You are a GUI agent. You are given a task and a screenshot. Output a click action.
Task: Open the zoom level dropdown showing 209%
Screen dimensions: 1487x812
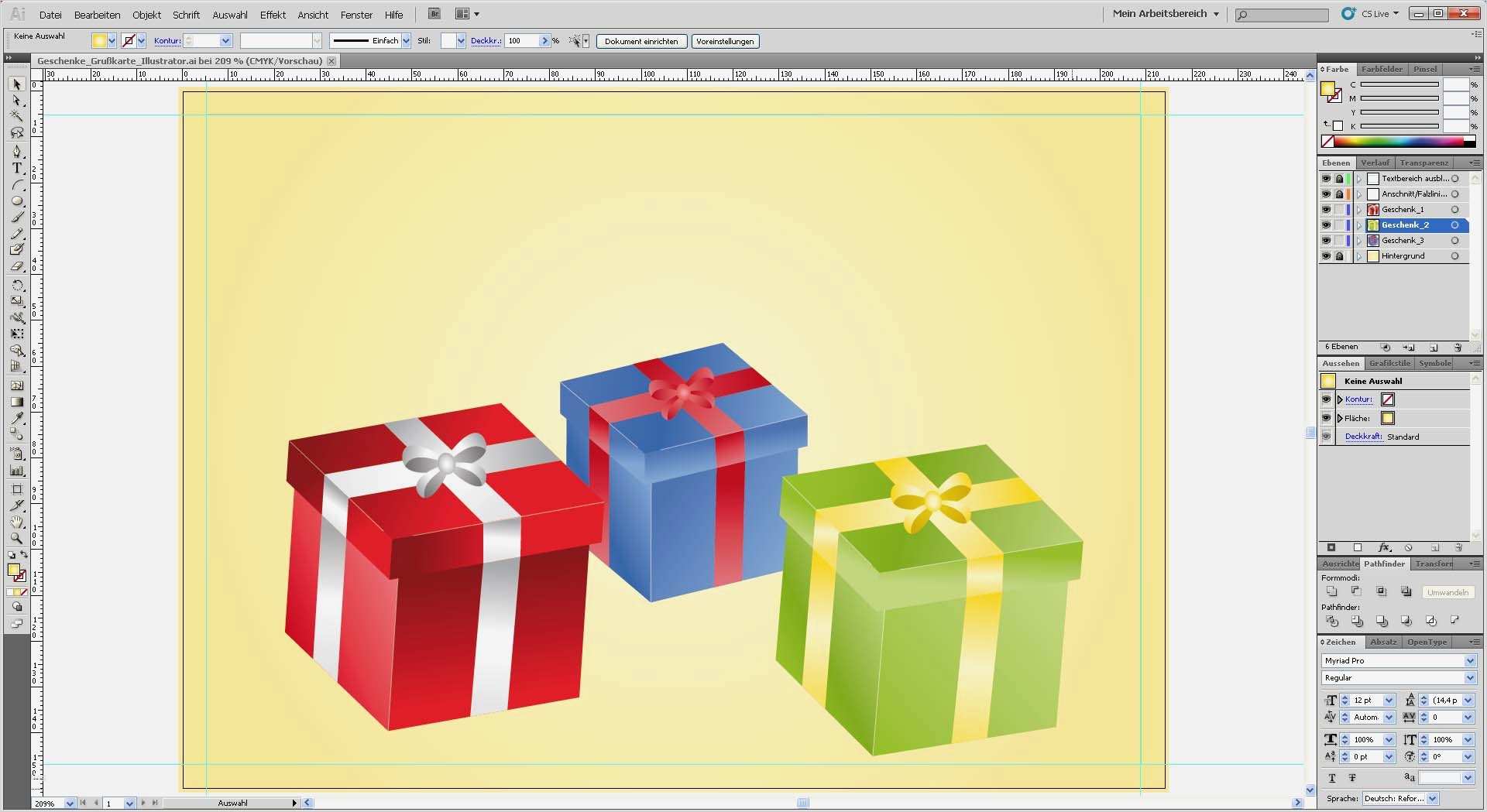click(70, 803)
